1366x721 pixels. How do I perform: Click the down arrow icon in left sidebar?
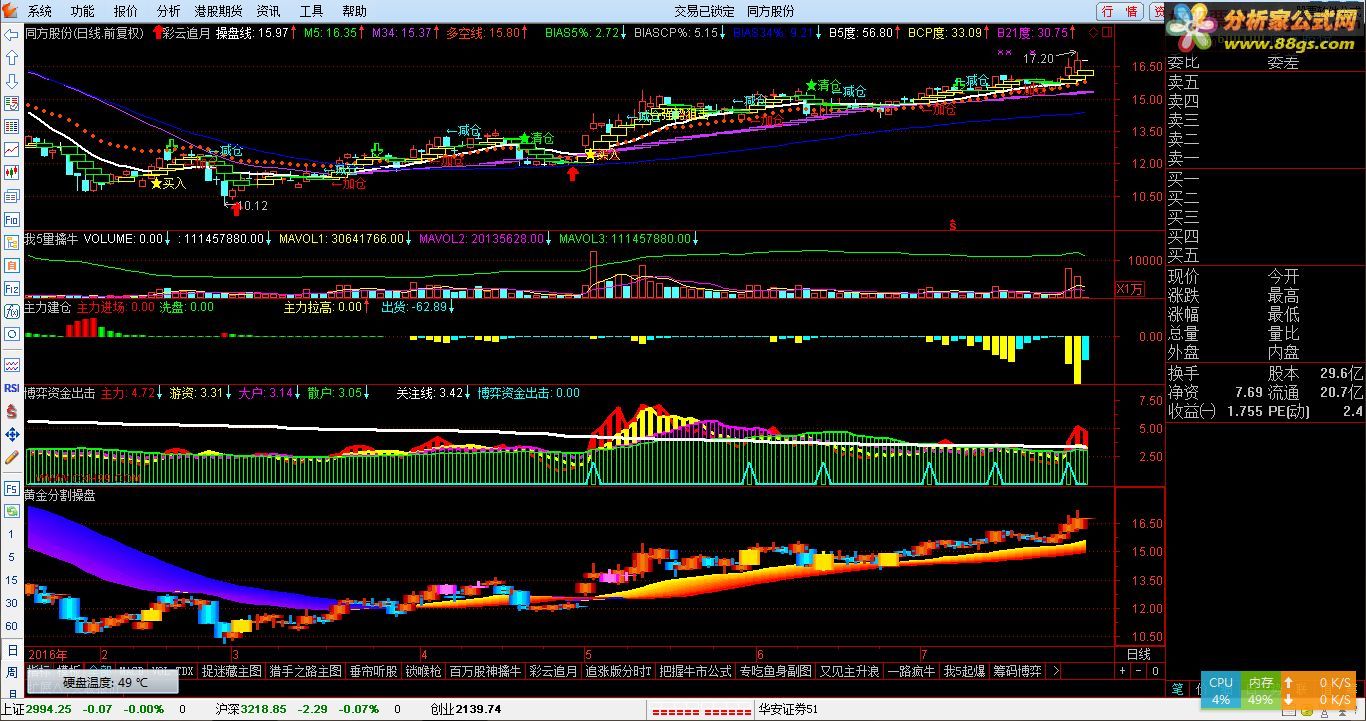coord(12,81)
